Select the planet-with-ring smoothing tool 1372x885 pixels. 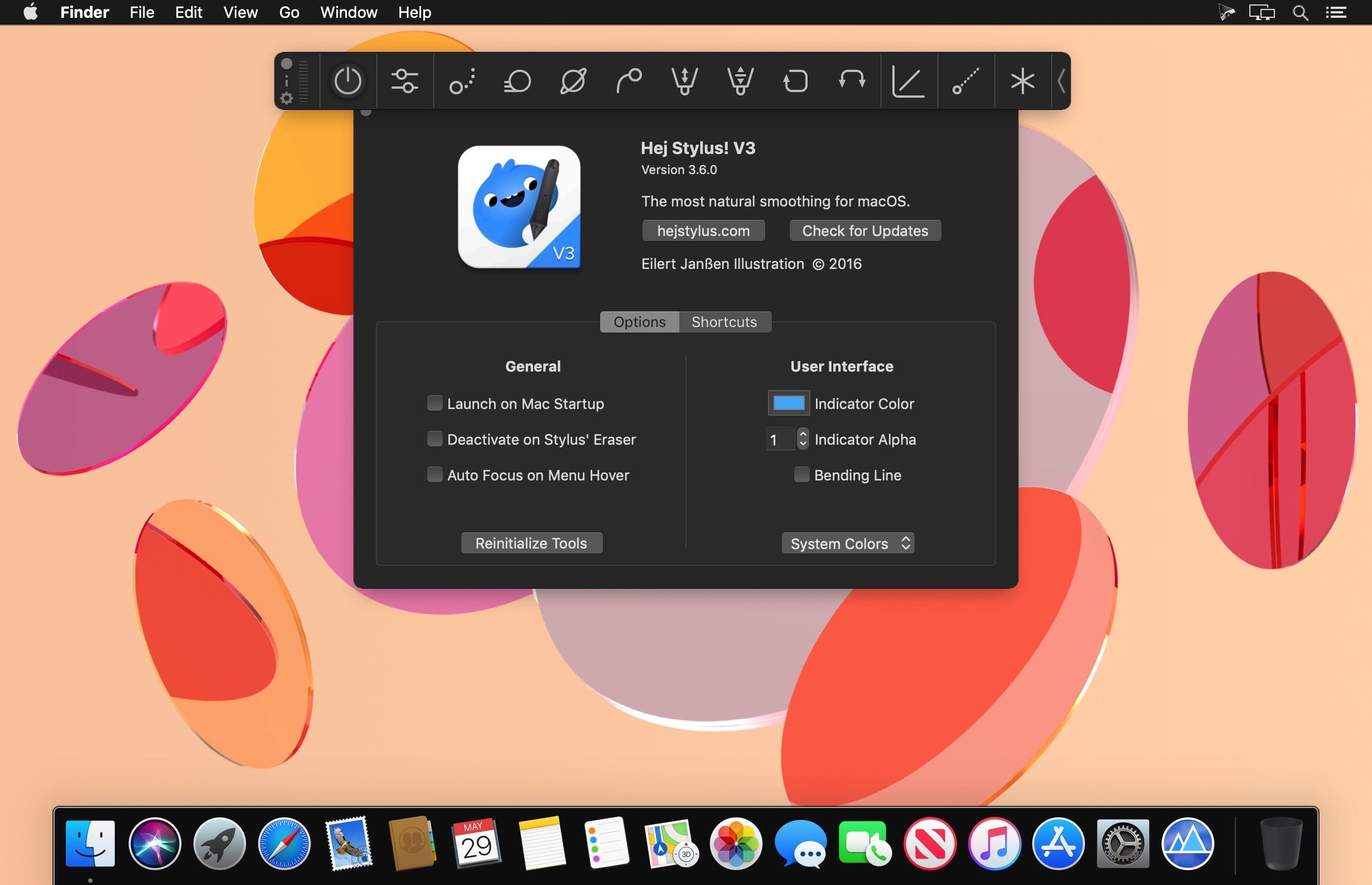[573, 80]
